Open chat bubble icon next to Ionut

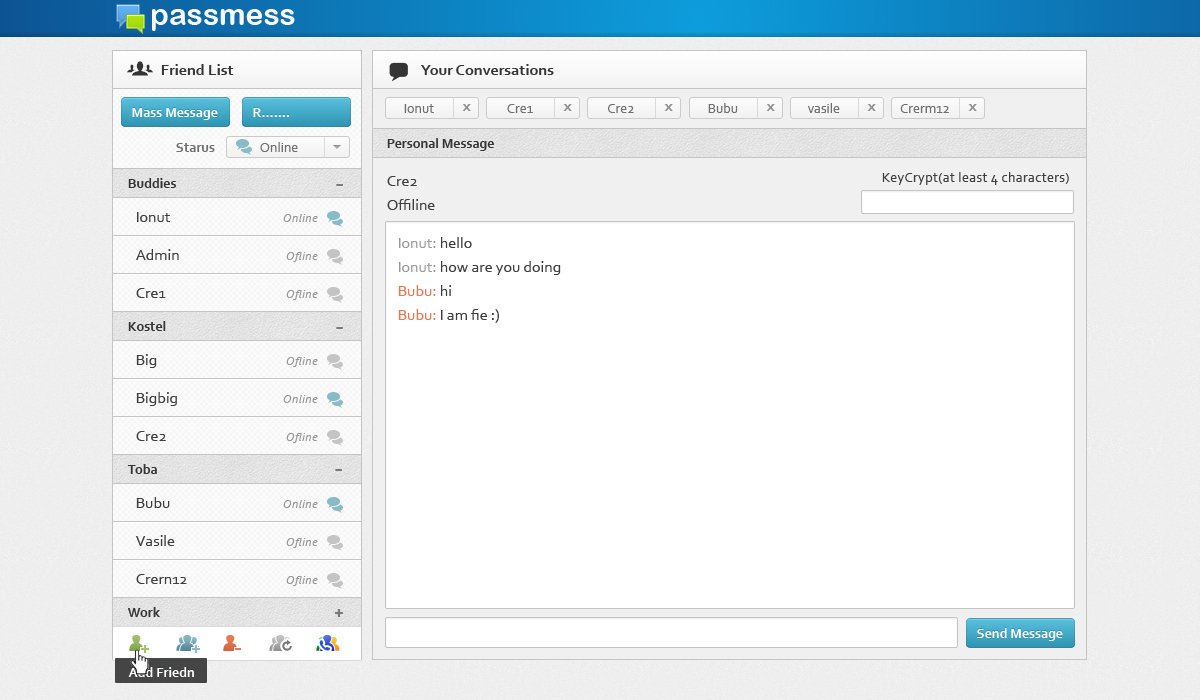pyautogui.click(x=335, y=218)
